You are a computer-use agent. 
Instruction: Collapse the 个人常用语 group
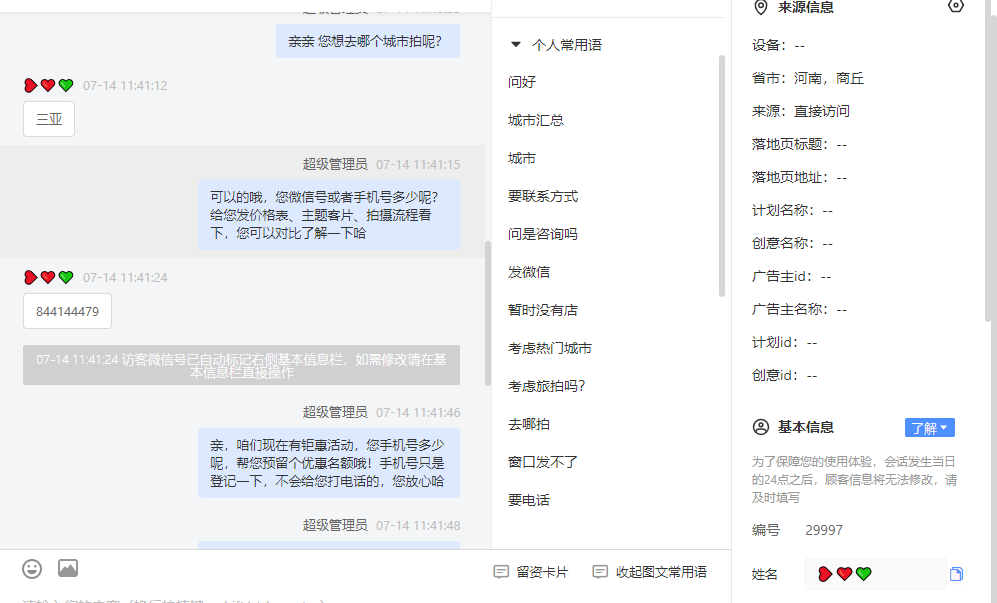[516, 45]
